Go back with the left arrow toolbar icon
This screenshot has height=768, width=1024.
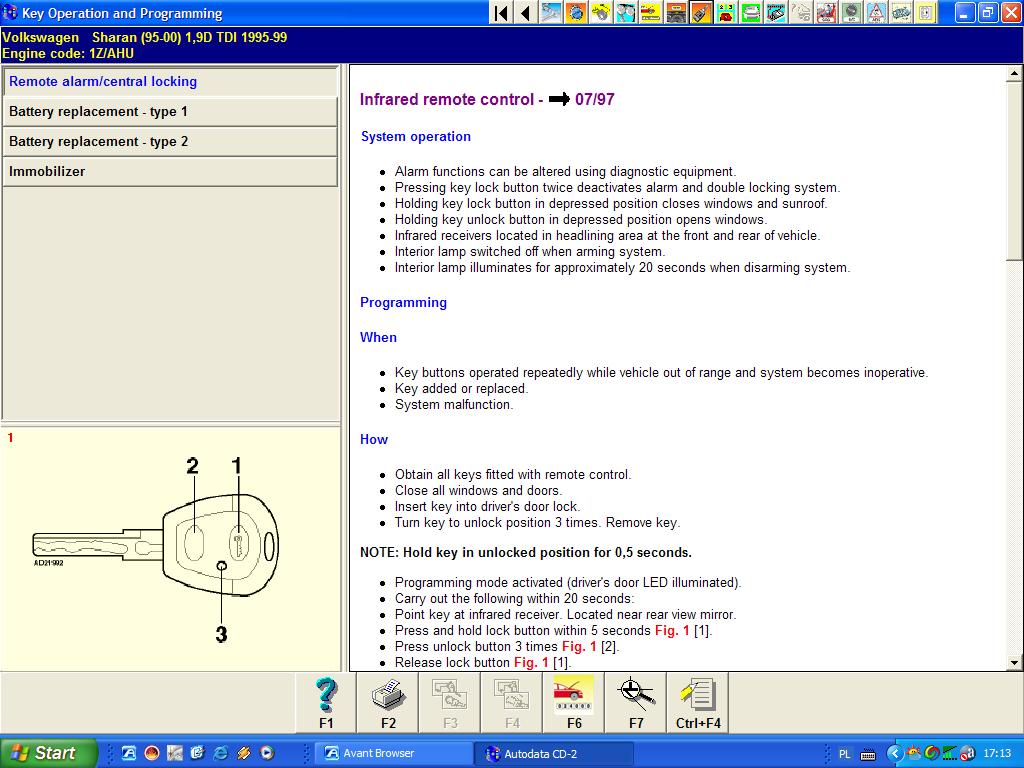(x=525, y=13)
